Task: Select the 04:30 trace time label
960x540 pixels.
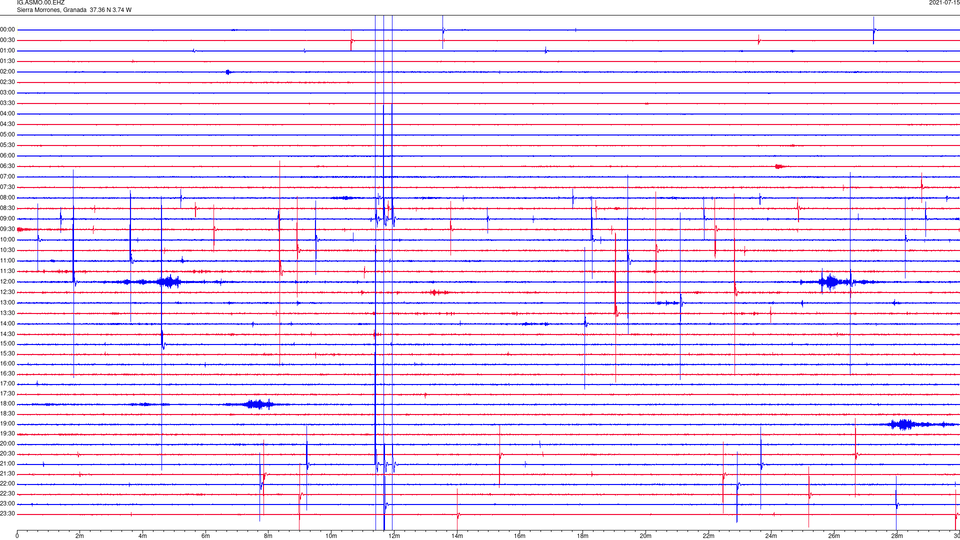Action: point(8,124)
